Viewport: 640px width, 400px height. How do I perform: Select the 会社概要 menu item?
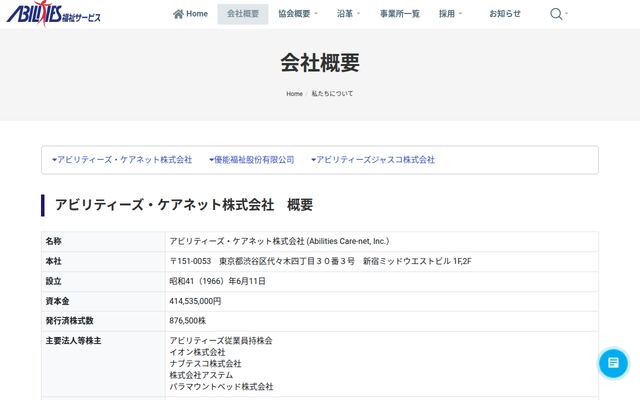point(243,14)
